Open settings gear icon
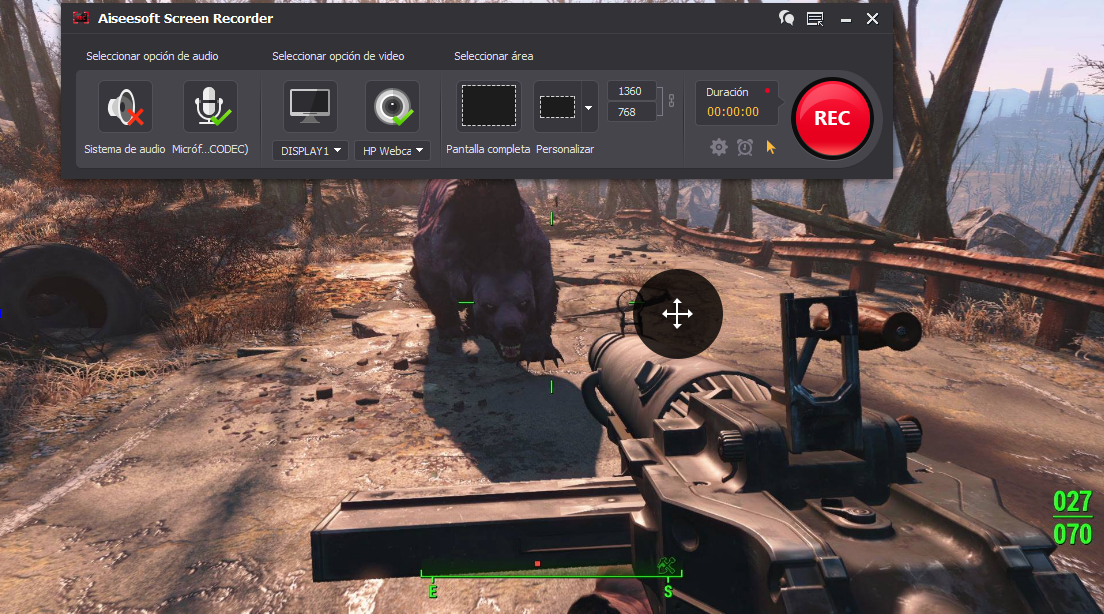This screenshot has height=614, width=1104. tap(718, 147)
